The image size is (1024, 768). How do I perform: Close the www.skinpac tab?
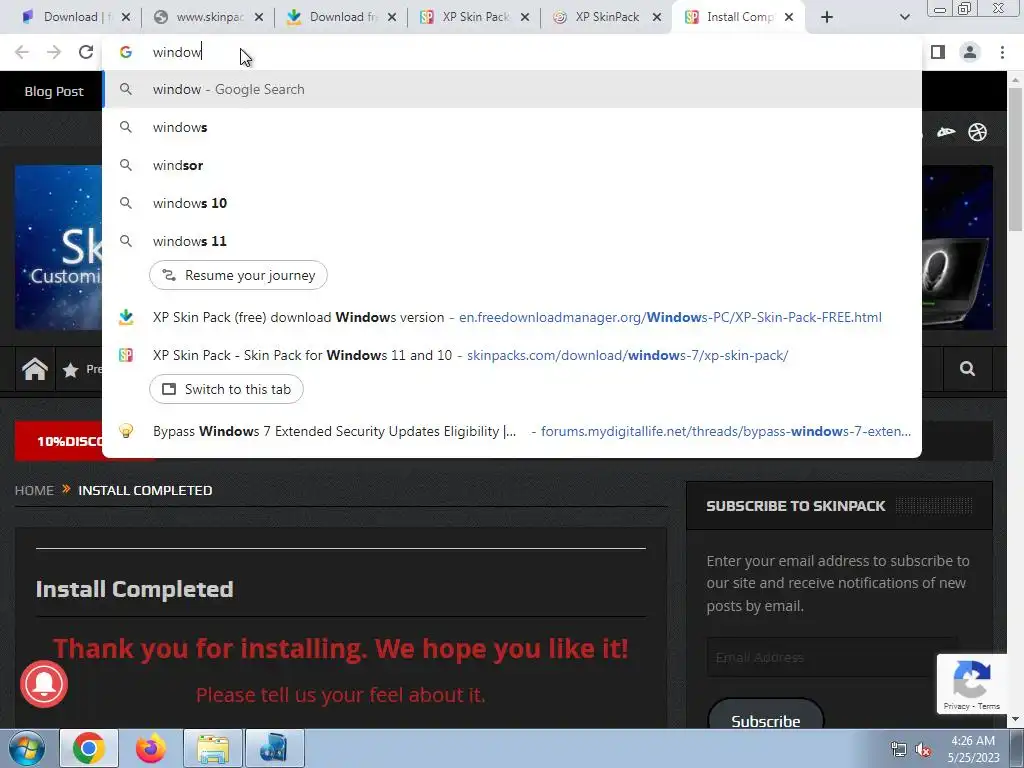point(259,18)
